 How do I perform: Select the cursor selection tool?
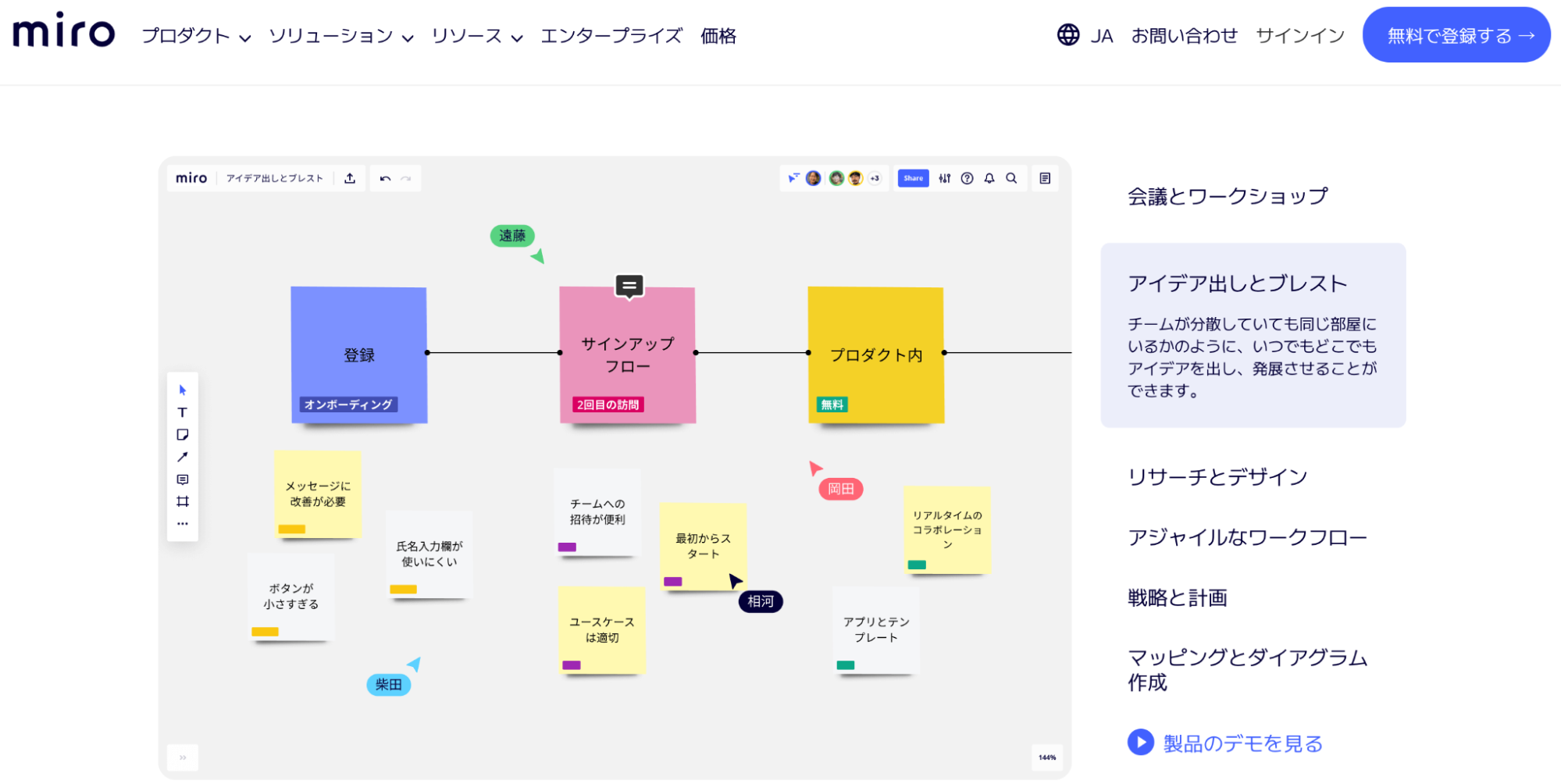tap(183, 390)
